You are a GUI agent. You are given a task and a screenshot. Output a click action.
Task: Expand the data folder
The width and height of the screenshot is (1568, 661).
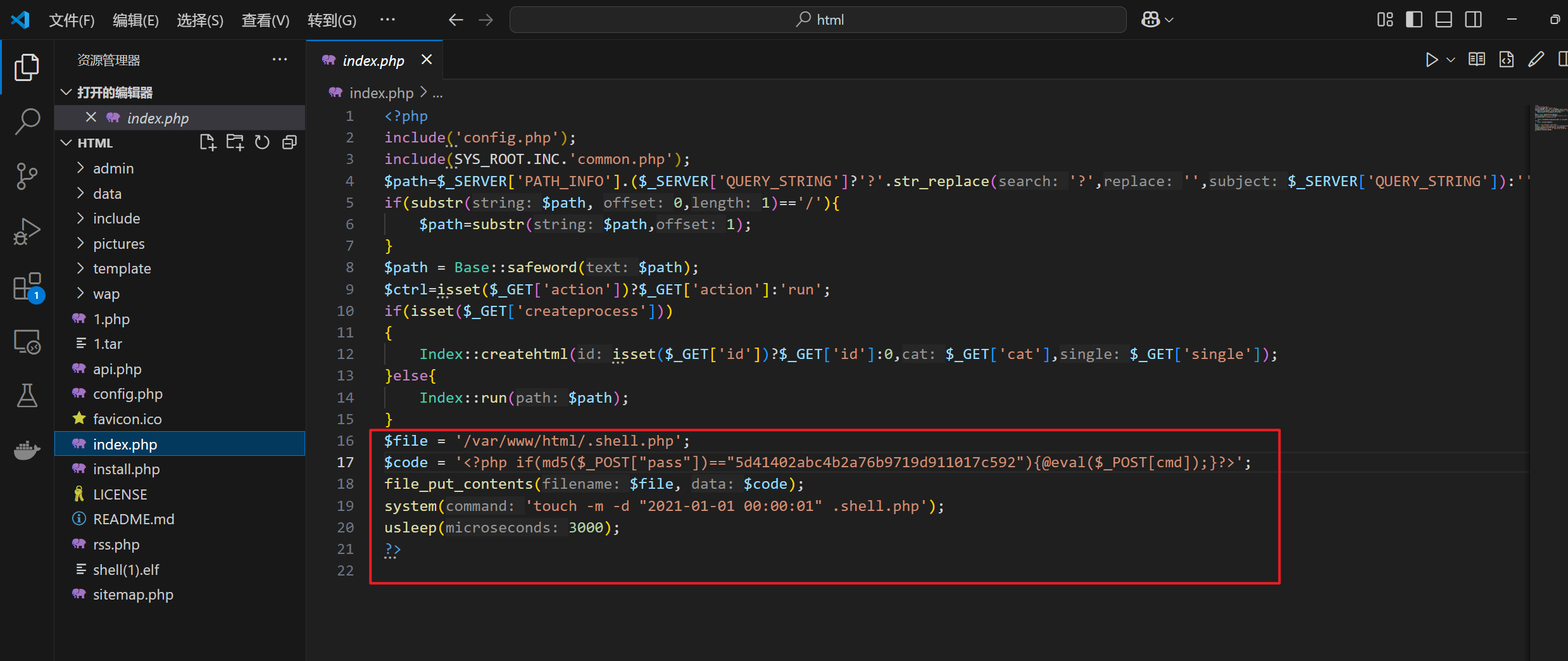[180, 193]
